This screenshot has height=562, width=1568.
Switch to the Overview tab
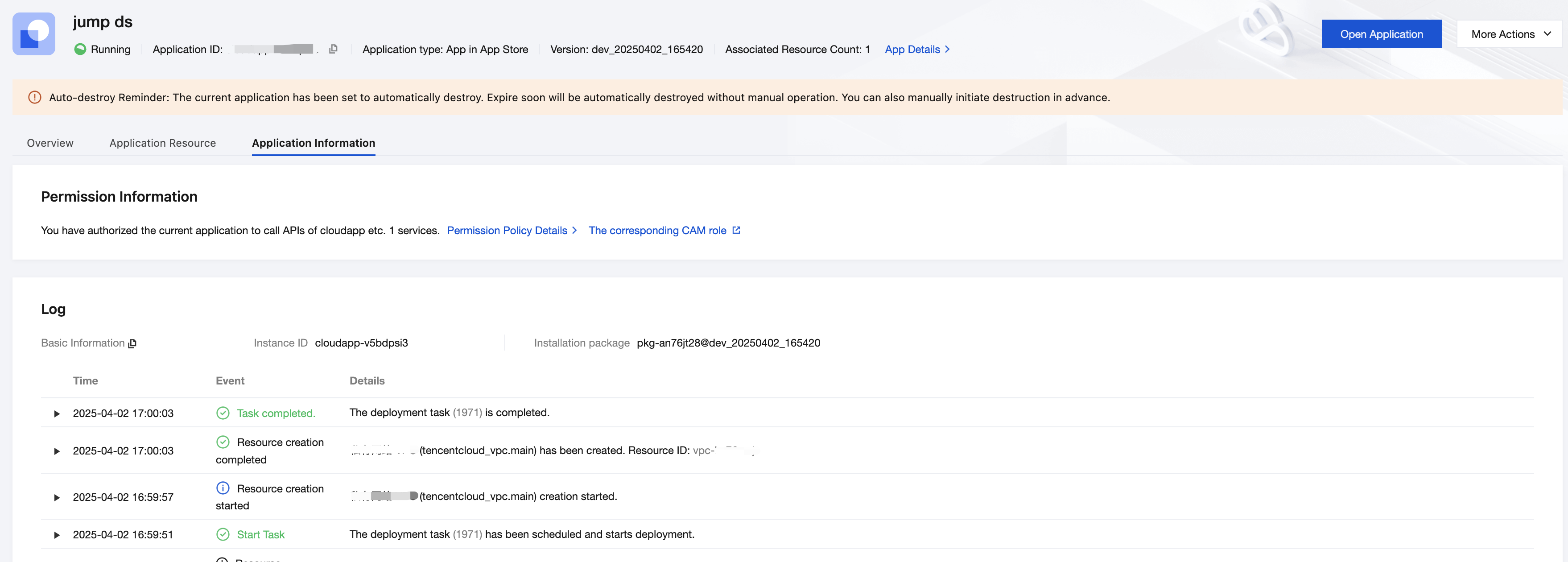[50, 143]
